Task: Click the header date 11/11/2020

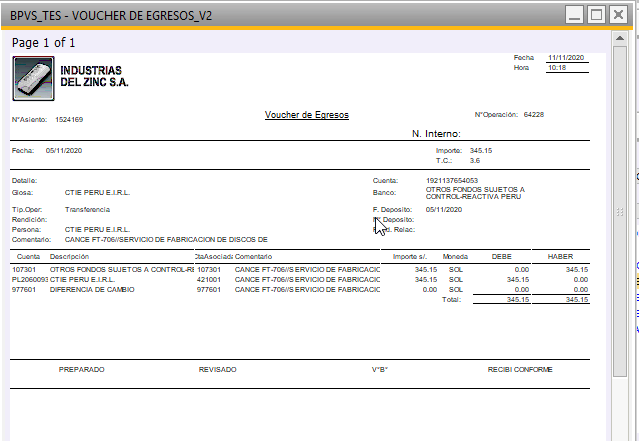Action: tap(566, 57)
